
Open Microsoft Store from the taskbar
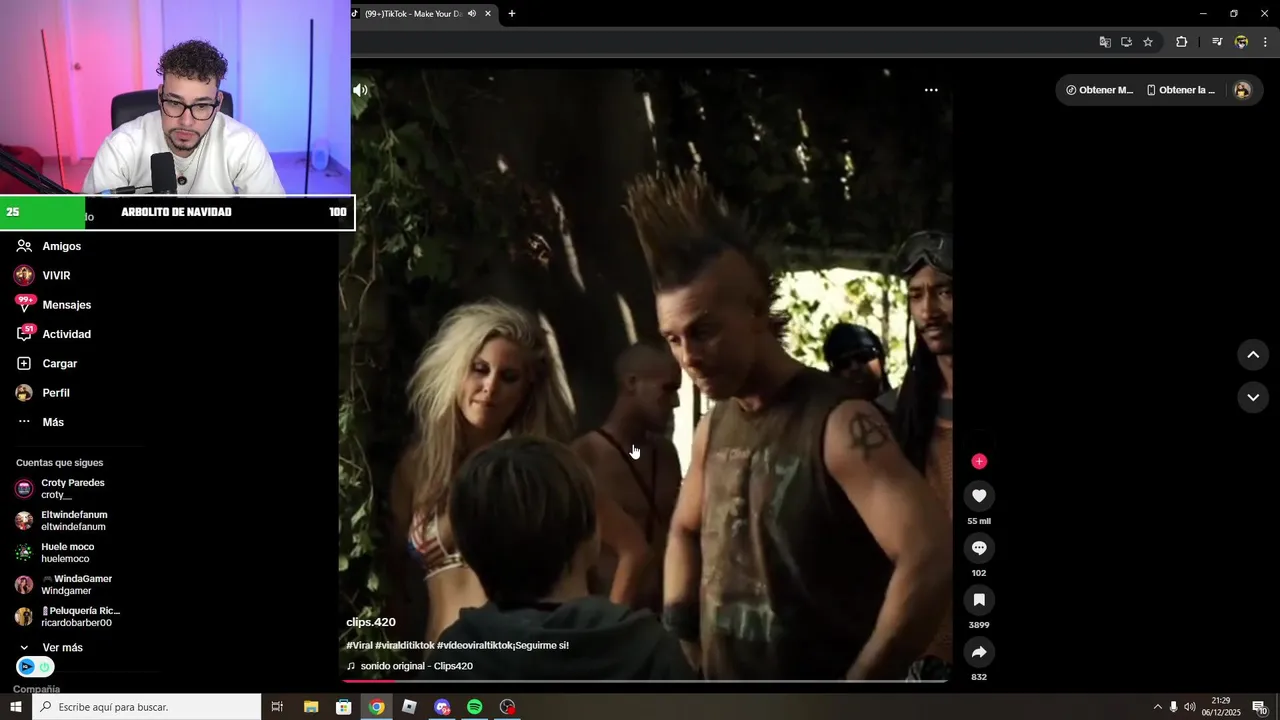(x=343, y=707)
